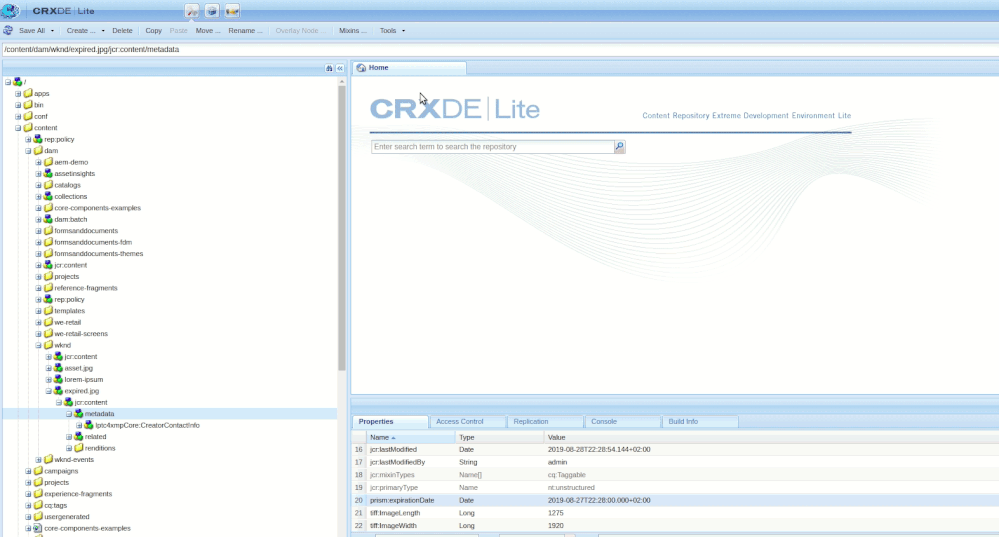The image size is (999, 537).
Task: Expand the apps folder in tree
Action: (x=18, y=93)
